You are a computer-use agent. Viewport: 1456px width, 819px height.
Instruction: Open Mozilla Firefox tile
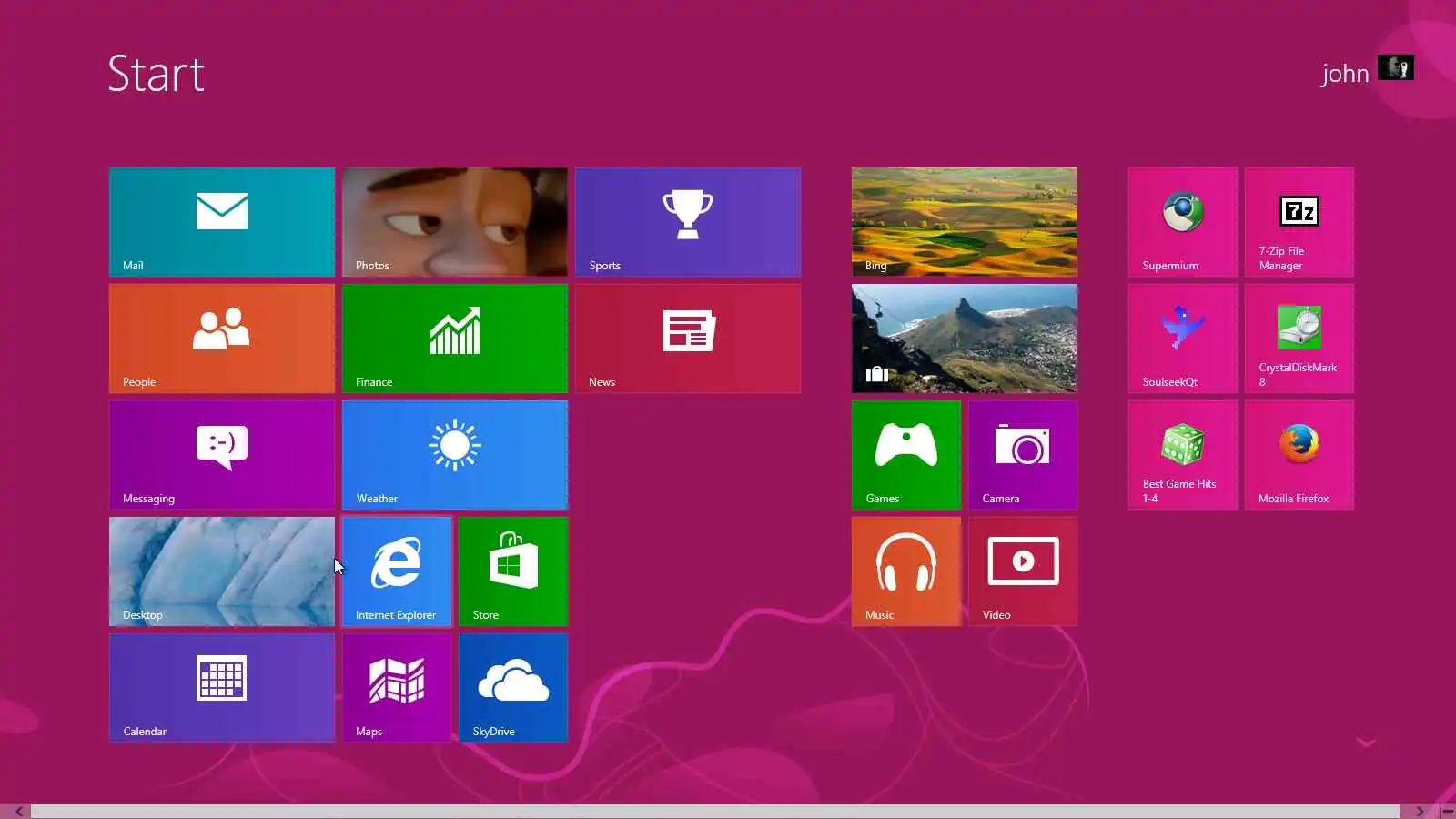pos(1299,455)
